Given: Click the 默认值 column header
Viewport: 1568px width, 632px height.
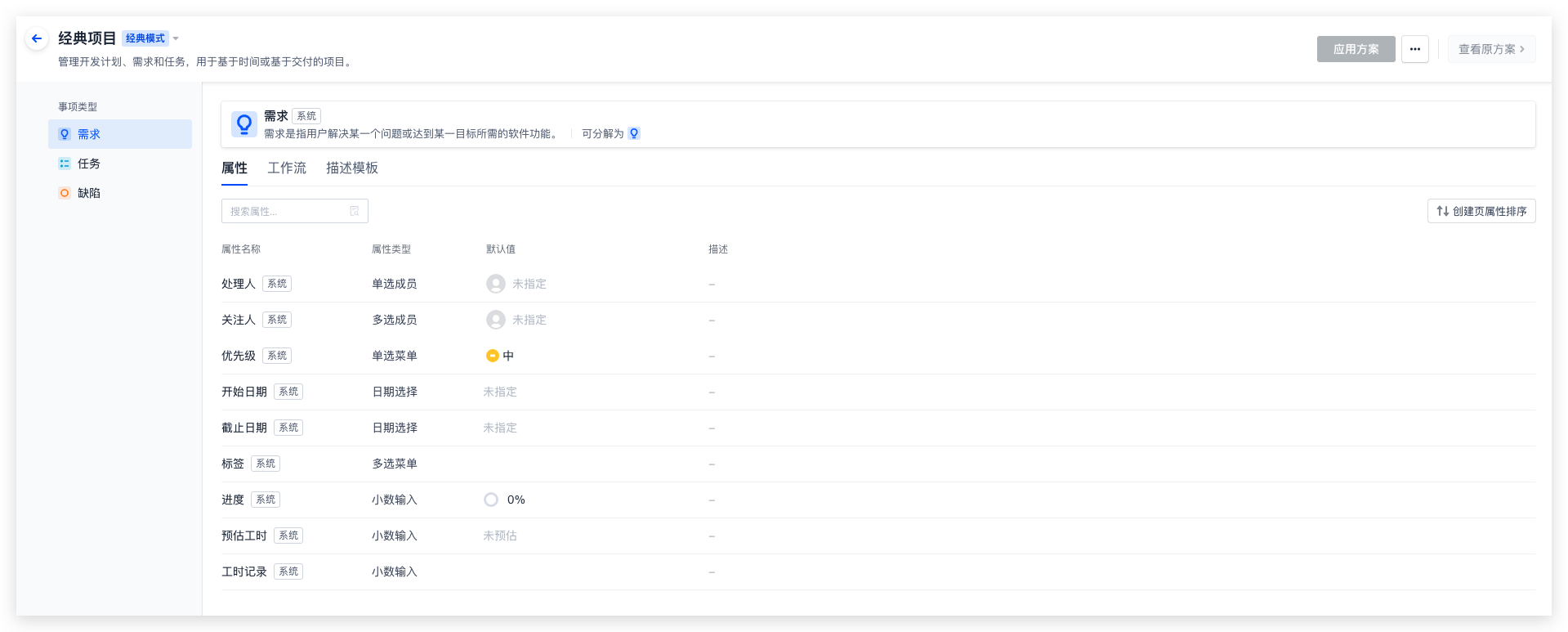Looking at the screenshot, I should [x=501, y=249].
